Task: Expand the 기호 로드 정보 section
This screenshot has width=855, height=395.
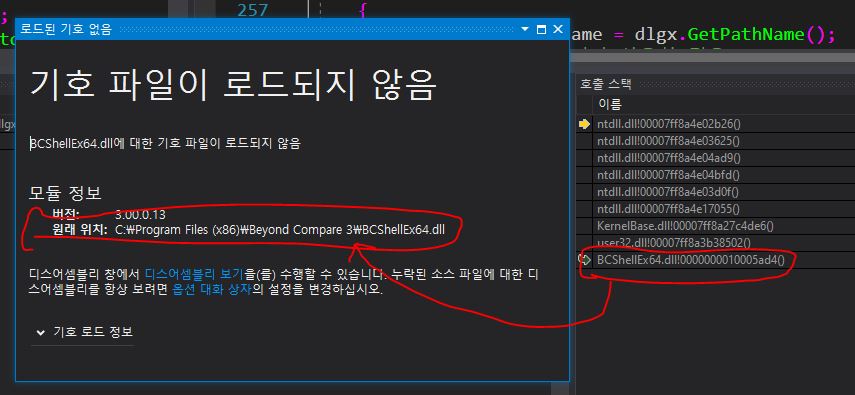Action: [x=86, y=332]
